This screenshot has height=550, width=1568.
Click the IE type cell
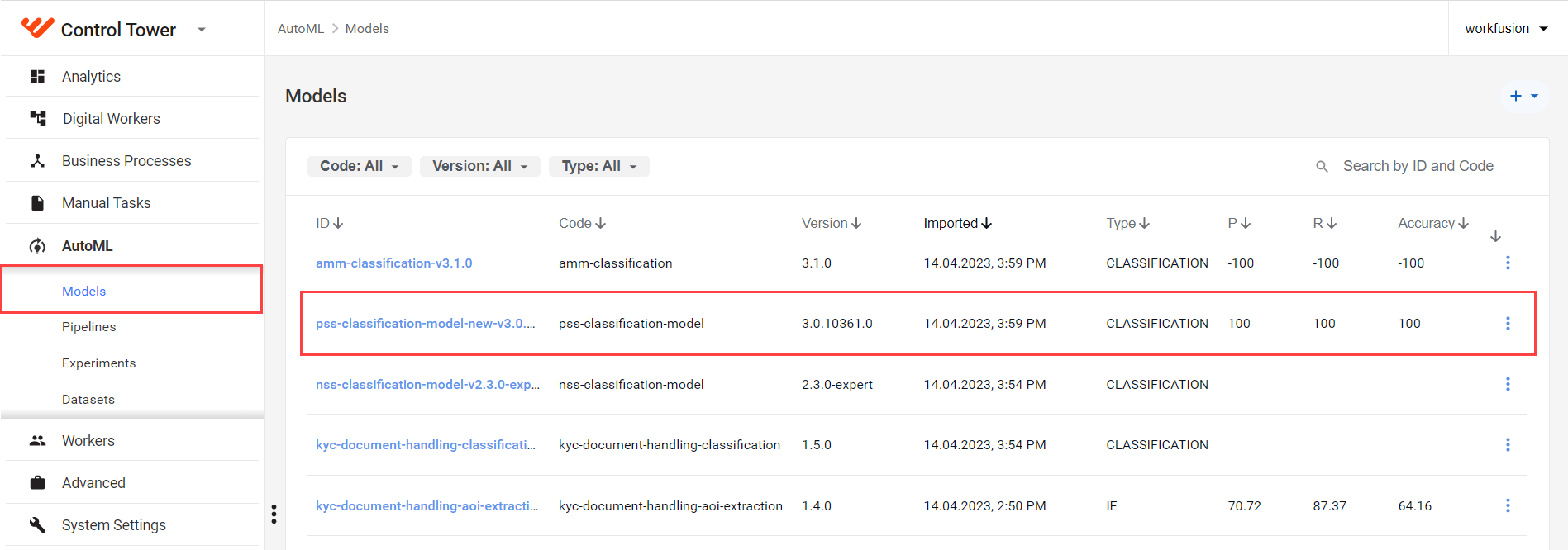[1112, 506]
